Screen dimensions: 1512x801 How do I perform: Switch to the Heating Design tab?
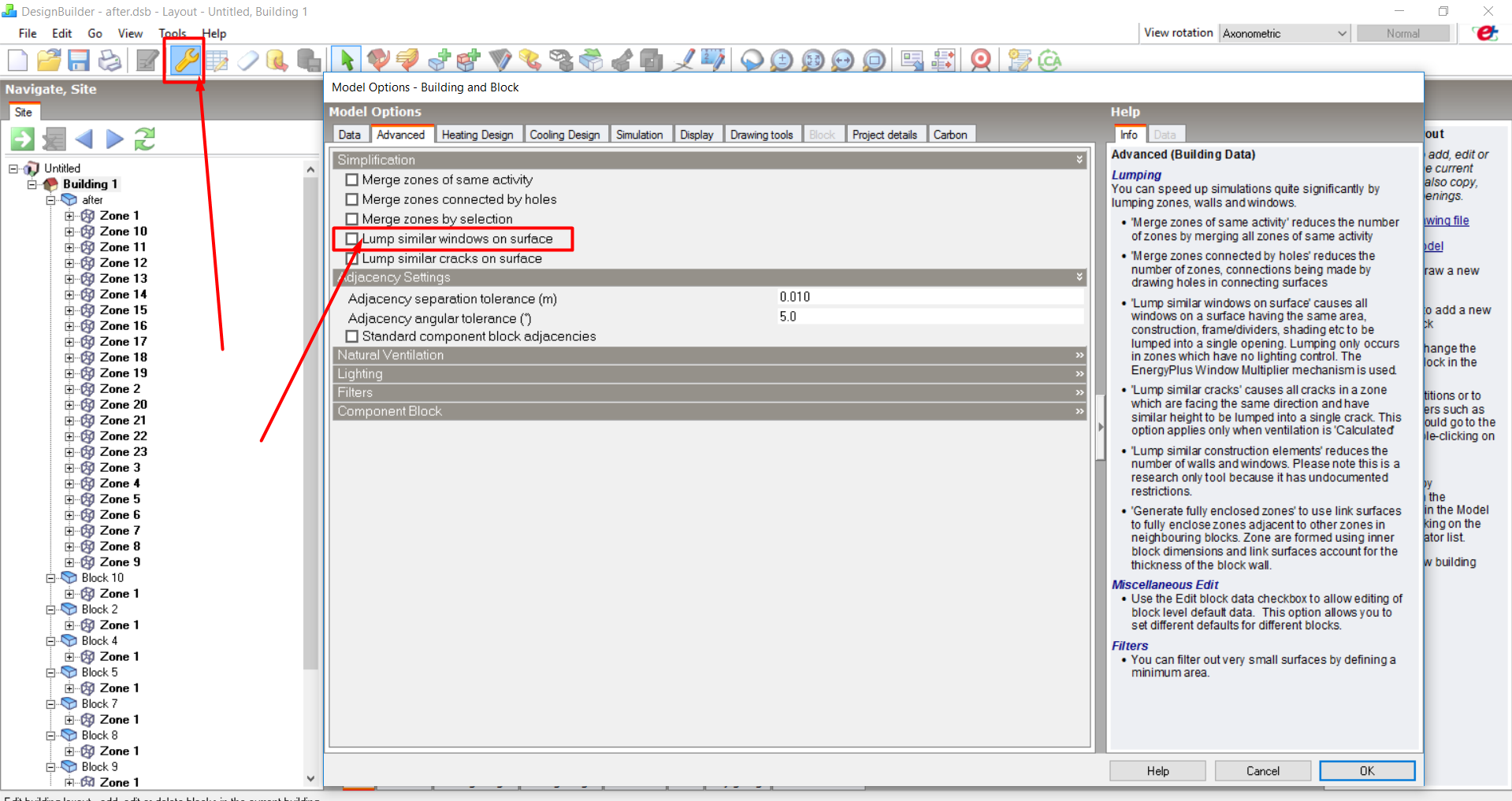click(477, 135)
